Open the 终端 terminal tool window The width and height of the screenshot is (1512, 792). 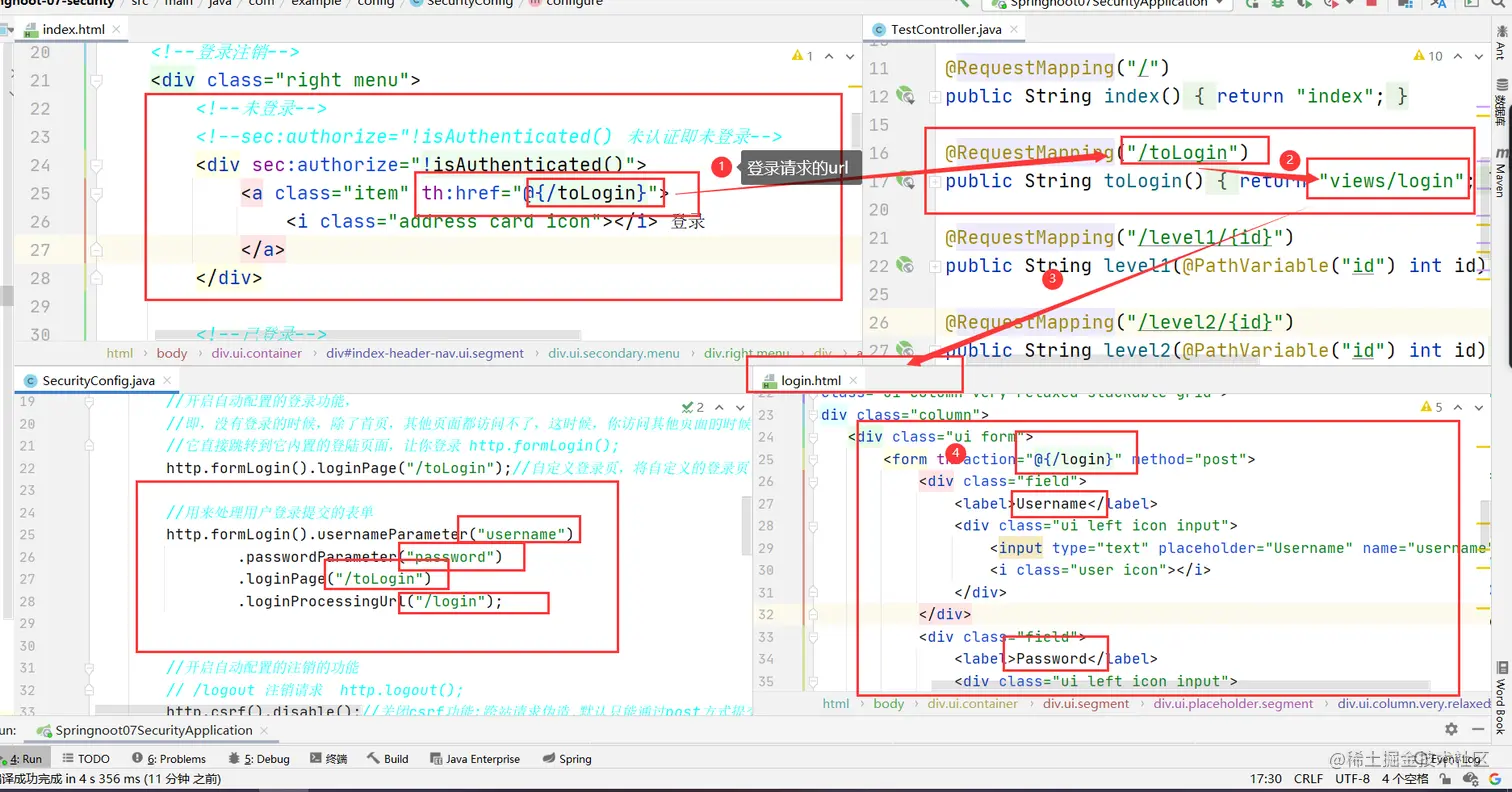tap(329, 759)
